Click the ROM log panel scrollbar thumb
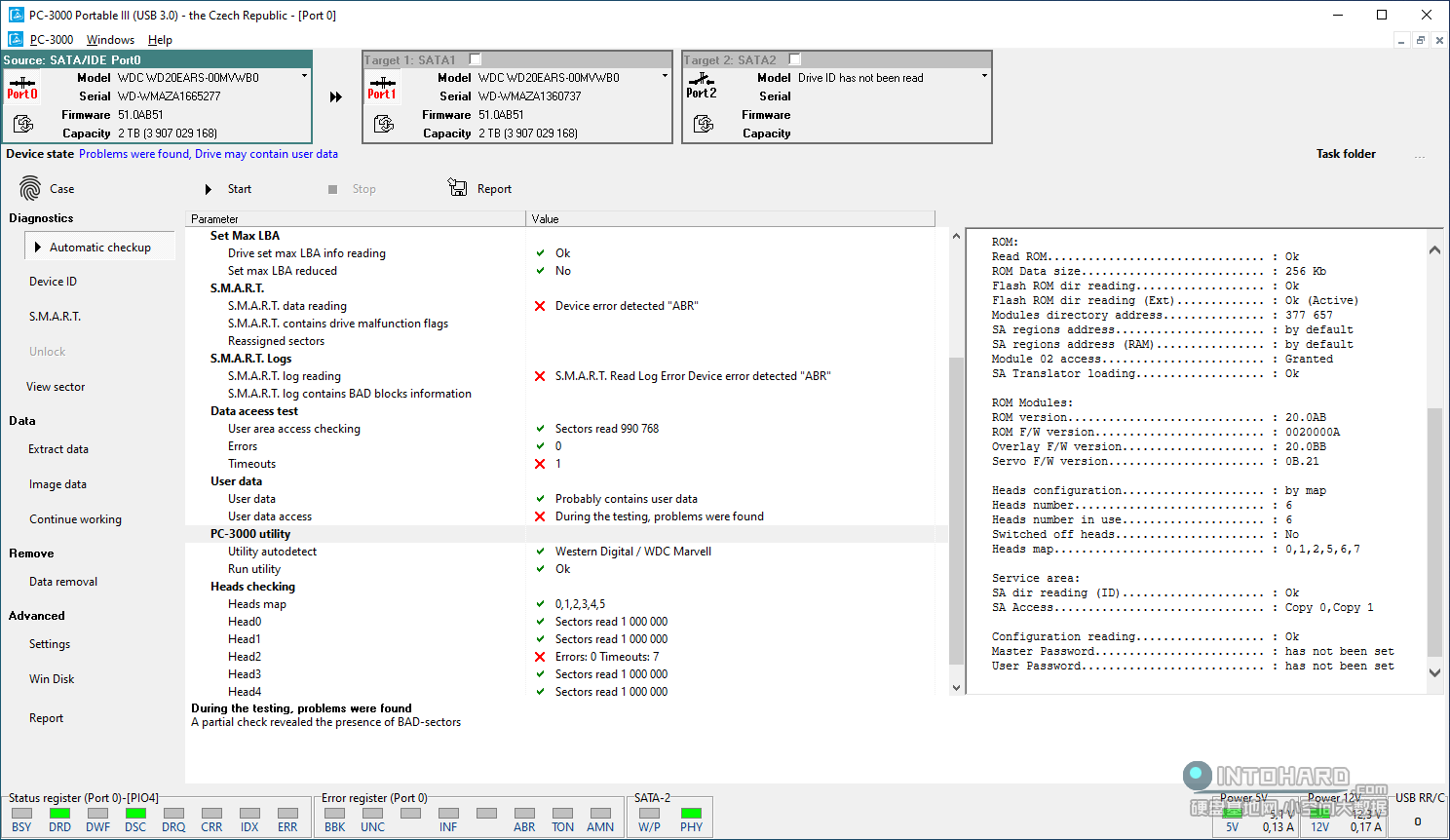 pos(1434,531)
